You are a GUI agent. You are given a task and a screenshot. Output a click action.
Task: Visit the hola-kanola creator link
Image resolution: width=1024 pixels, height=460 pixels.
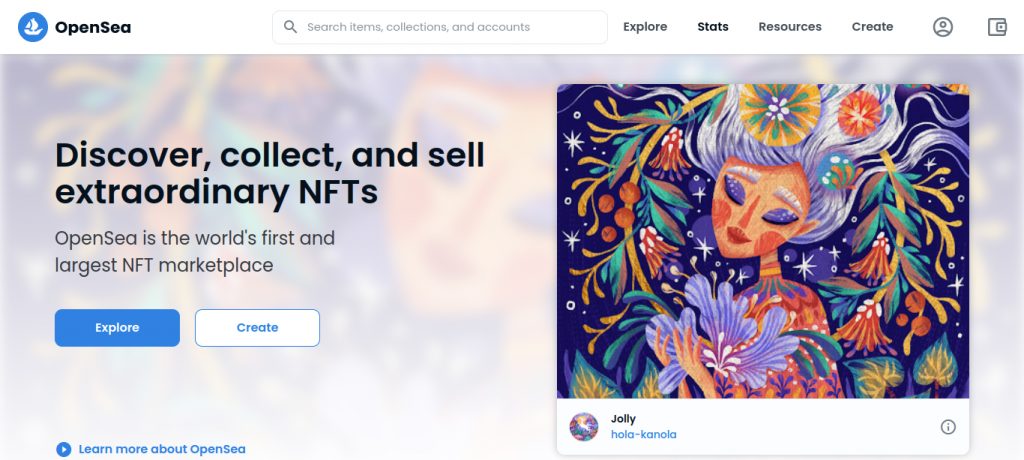click(x=644, y=435)
